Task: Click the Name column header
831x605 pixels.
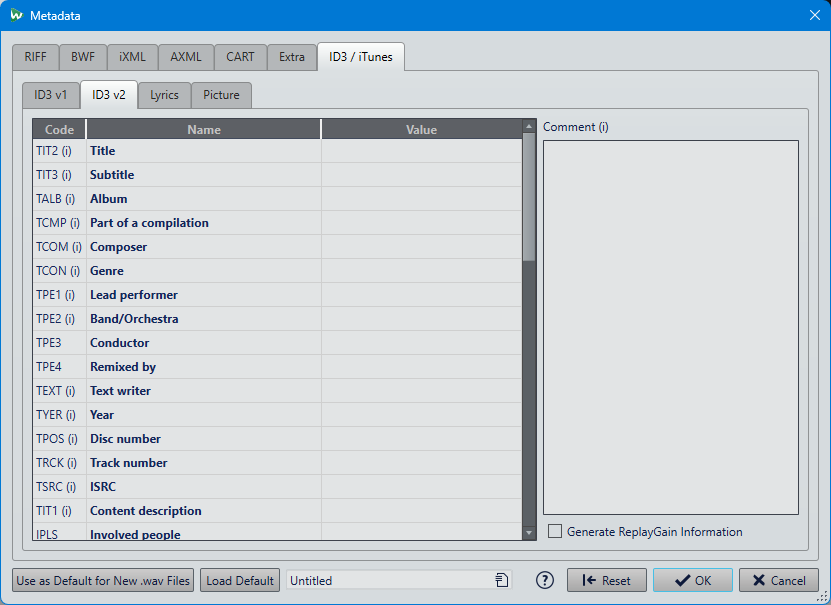Action: pyautogui.click(x=204, y=130)
